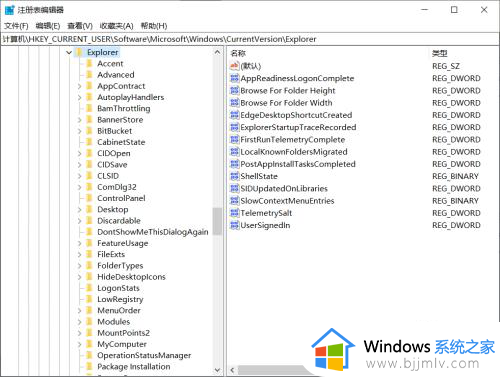Click the 名称 column header
This screenshot has width=500, height=377.
238,53
